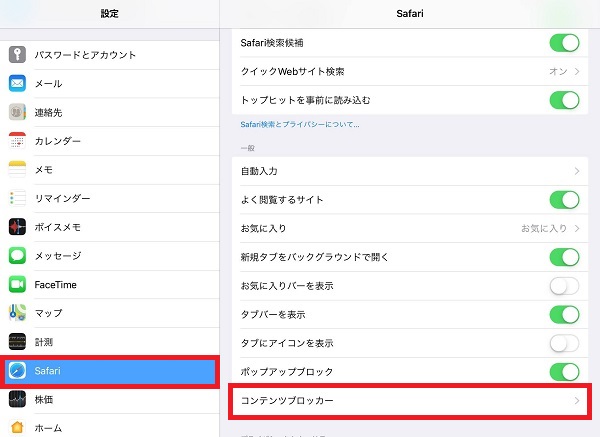Open Safari検索とプライバシーについて link

(300, 124)
